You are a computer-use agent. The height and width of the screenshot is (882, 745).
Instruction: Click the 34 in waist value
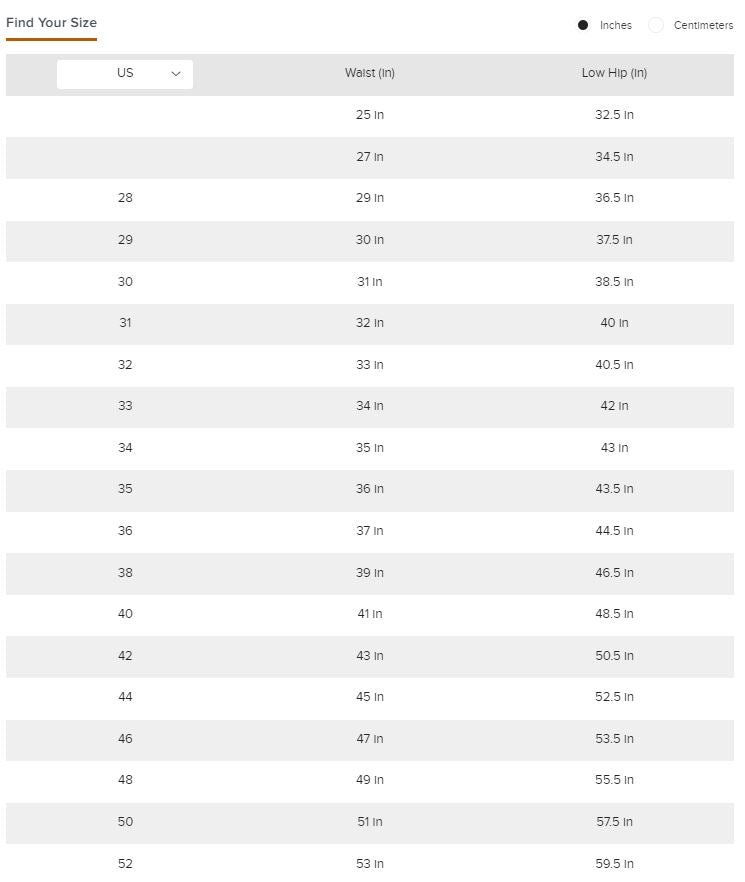[370, 406]
